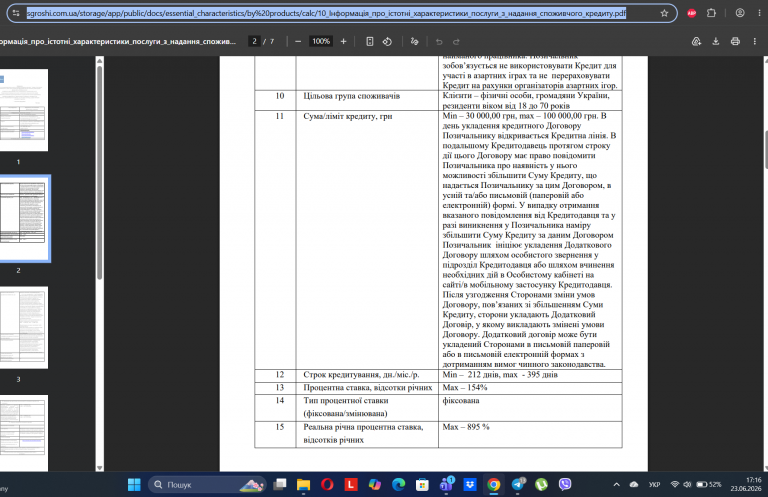Launch Opera browser from taskbar
This screenshot has width=768, height=497.
(x=327, y=485)
